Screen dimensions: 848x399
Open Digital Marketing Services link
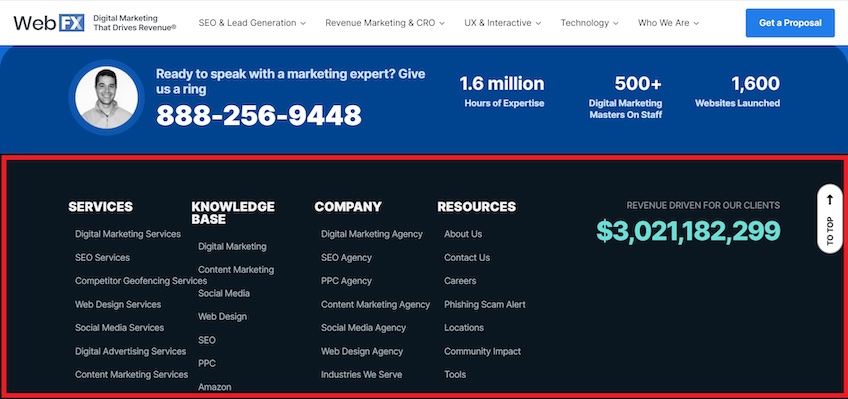(x=128, y=234)
